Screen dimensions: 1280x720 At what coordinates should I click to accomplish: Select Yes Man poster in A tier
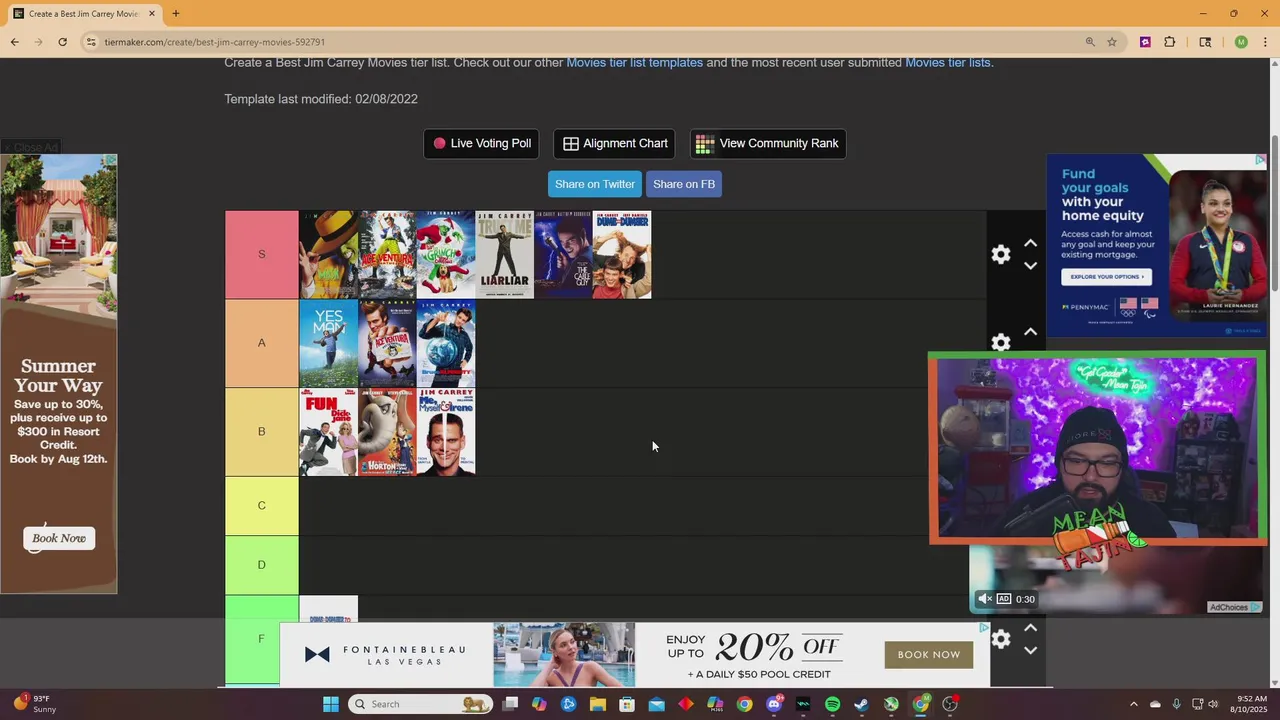(x=329, y=343)
